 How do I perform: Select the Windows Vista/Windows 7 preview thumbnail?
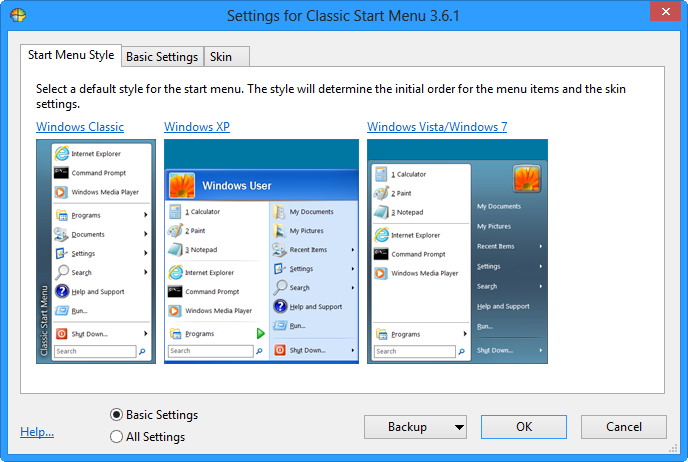457,251
